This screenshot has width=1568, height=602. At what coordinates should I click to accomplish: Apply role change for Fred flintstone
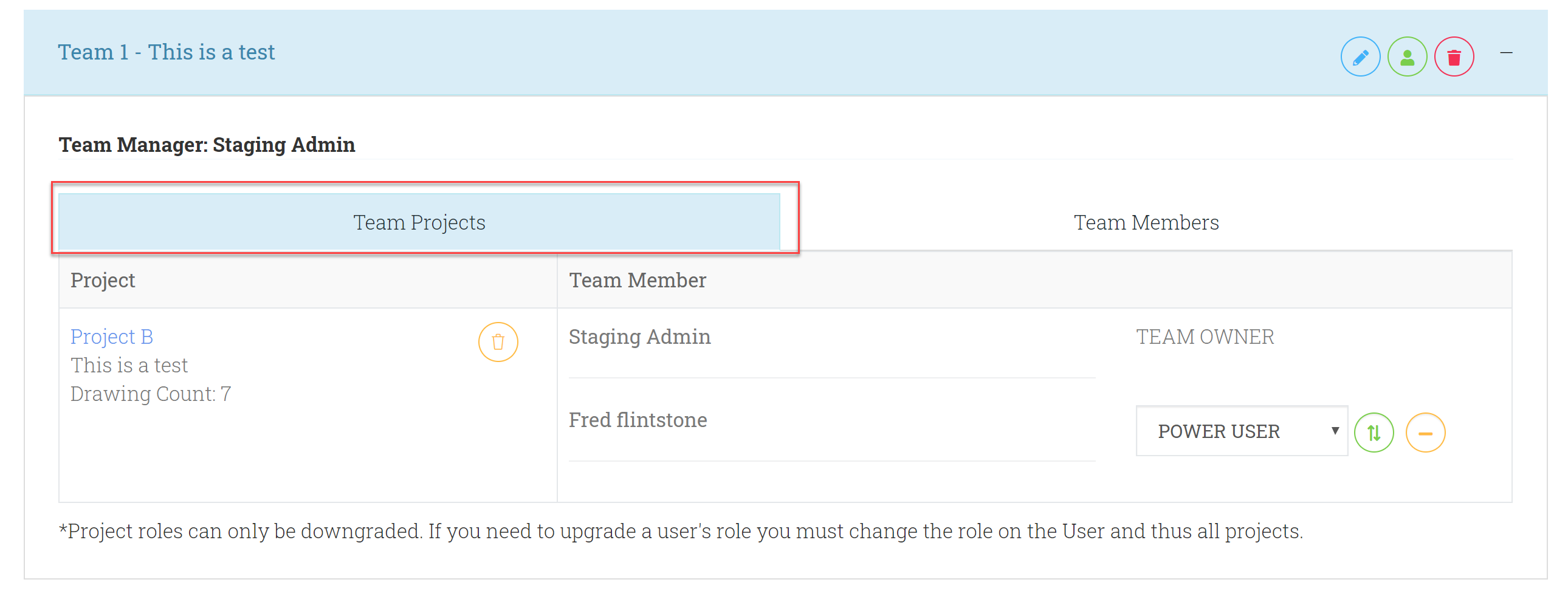(1374, 433)
